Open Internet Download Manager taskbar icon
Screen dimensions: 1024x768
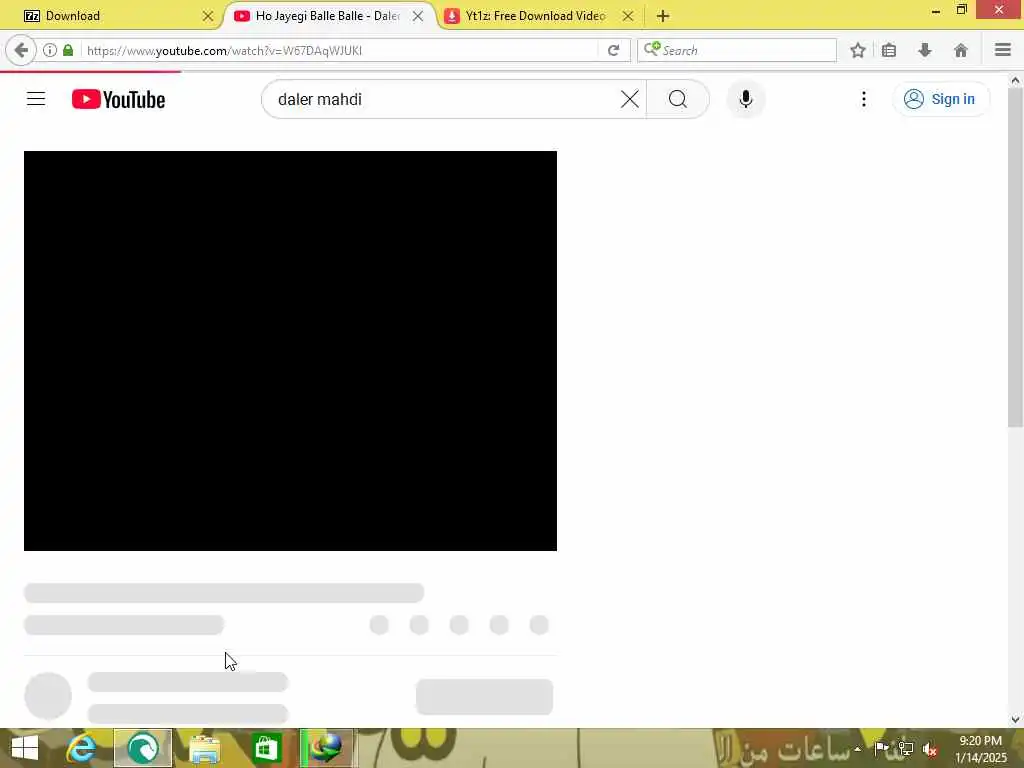[x=328, y=748]
